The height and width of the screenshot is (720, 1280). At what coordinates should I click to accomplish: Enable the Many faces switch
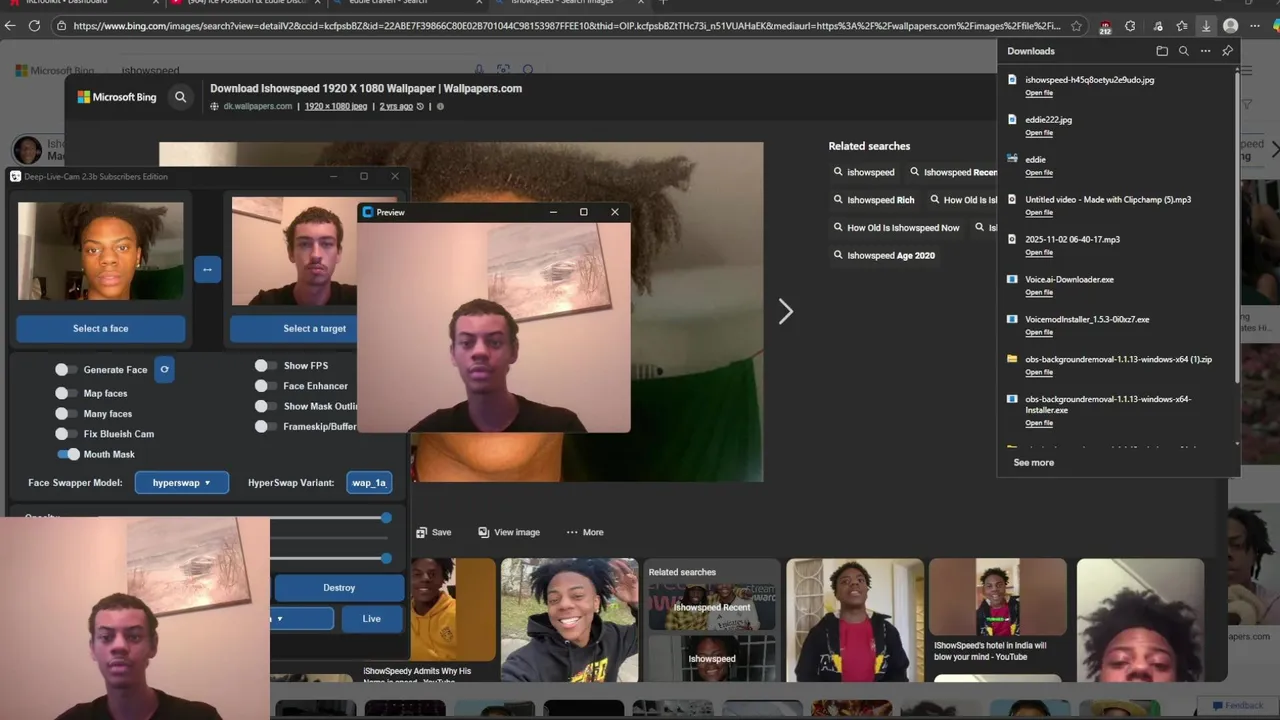pyautogui.click(x=67, y=414)
